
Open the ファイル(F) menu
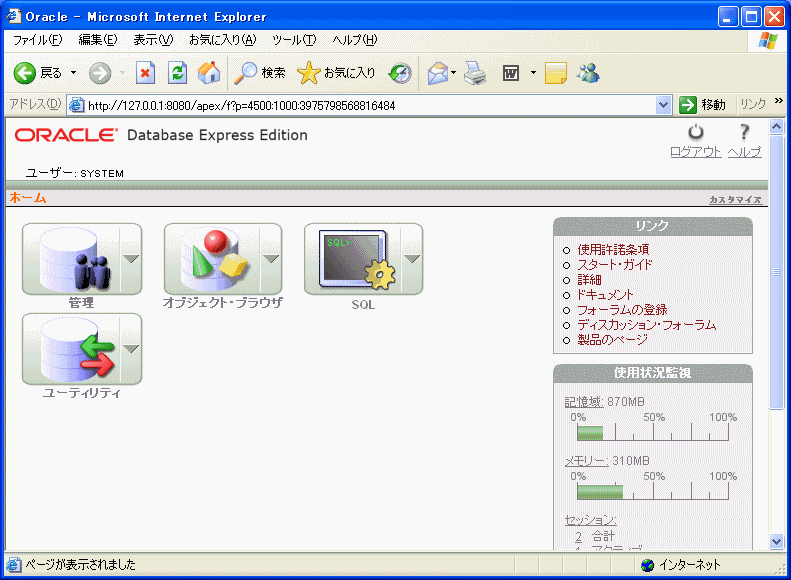point(37,40)
